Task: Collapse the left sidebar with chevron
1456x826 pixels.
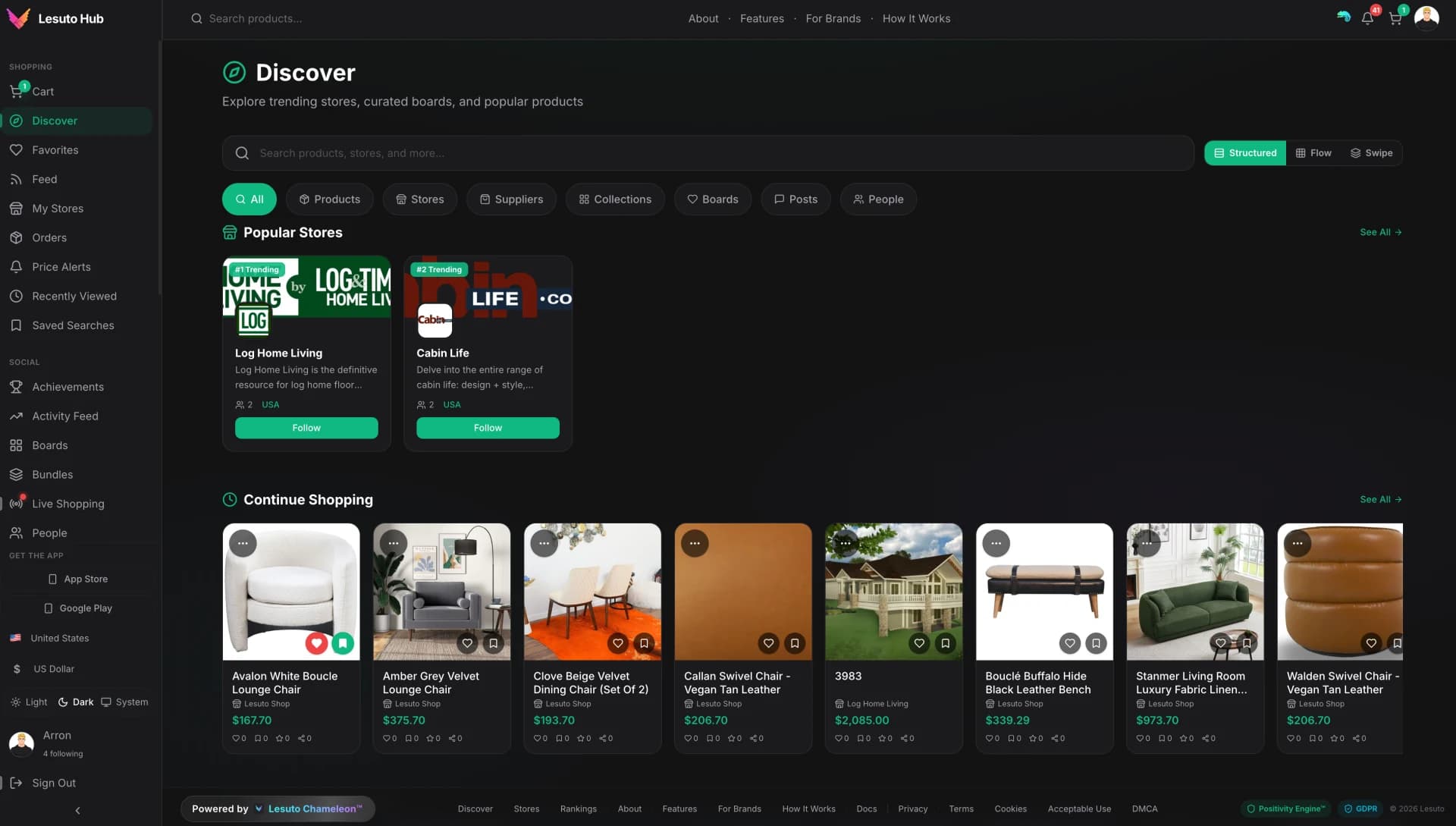Action: (77, 810)
